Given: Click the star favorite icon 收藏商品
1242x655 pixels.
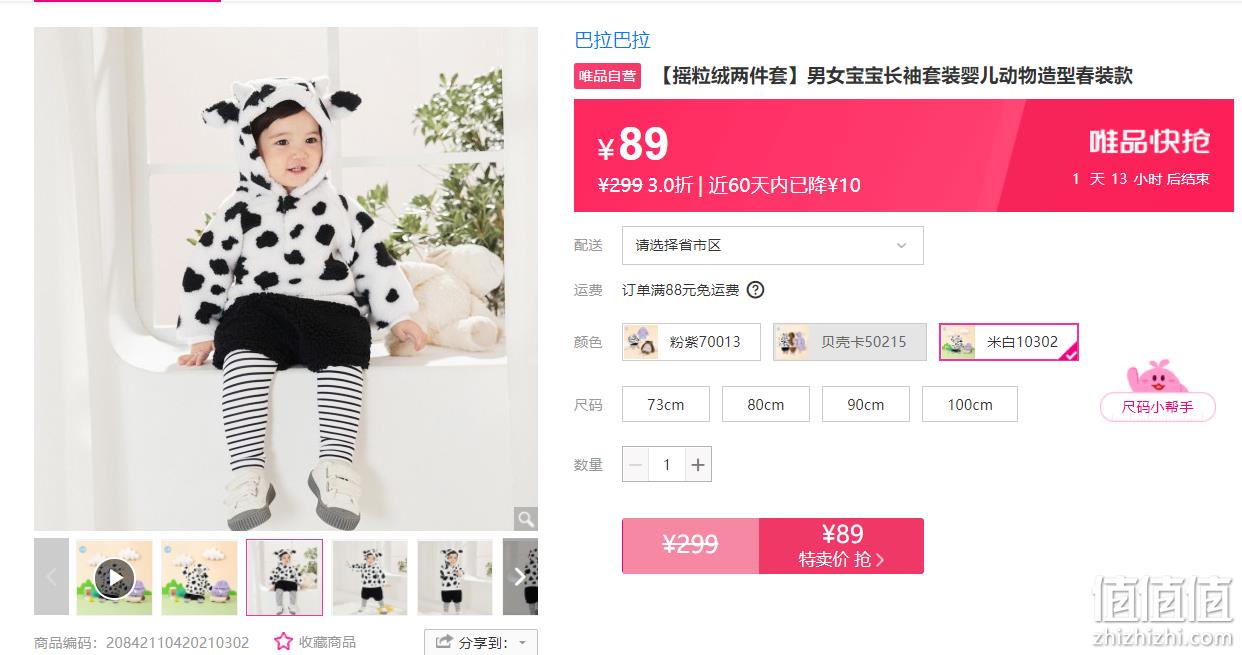Looking at the screenshot, I should point(283,642).
